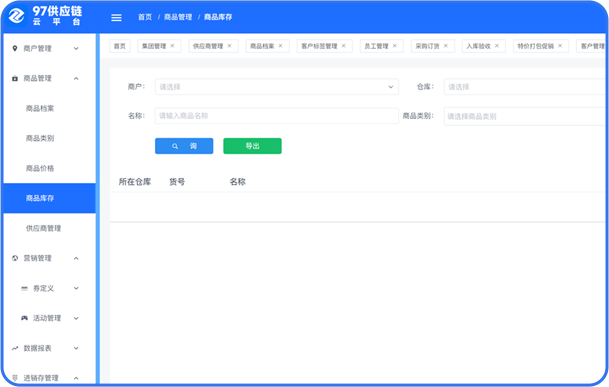This screenshot has width=609, height=387.
Task: Click the 名称 table column header
Action: (x=237, y=181)
